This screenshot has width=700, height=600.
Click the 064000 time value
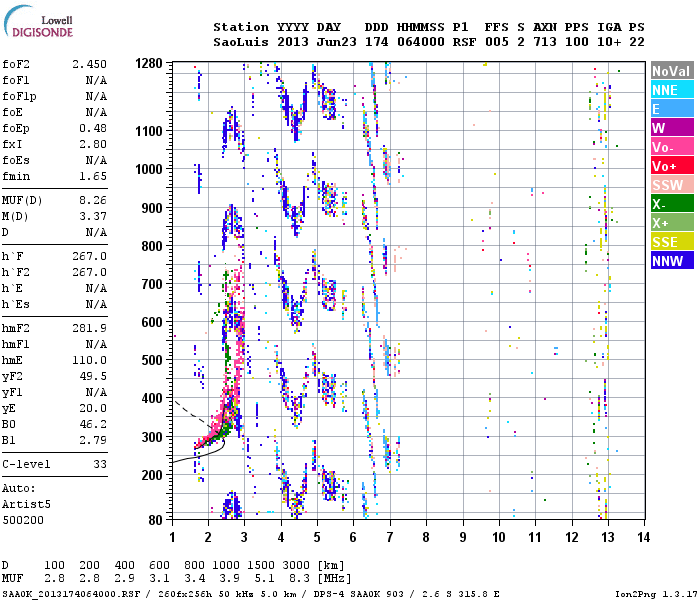[421, 42]
